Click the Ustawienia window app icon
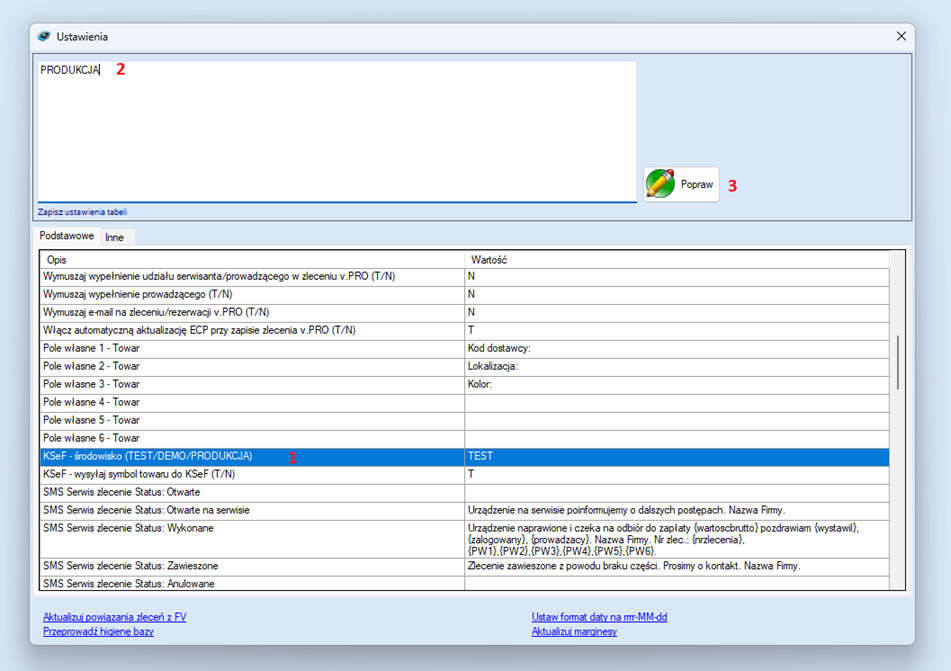This screenshot has width=951, height=671. (44, 37)
